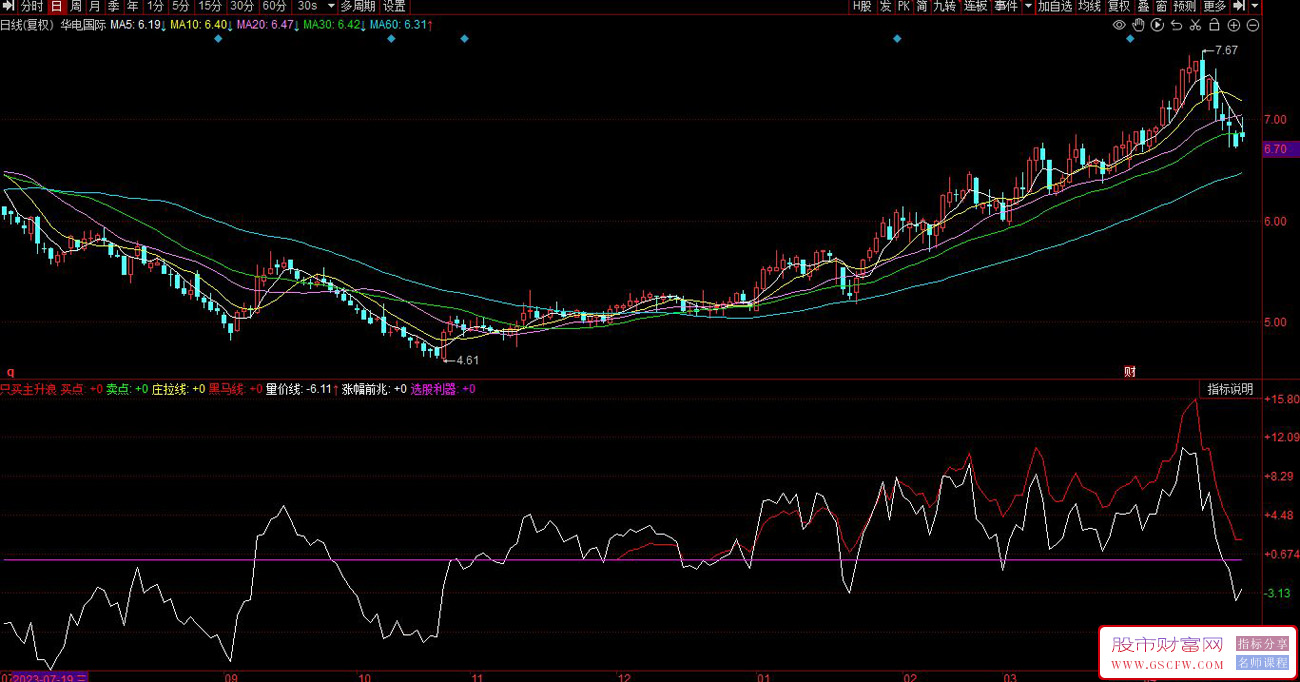The height and width of the screenshot is (682, 1300).
Task: Click the 只买主升浪 indicator name
Action: pos(28,389)
